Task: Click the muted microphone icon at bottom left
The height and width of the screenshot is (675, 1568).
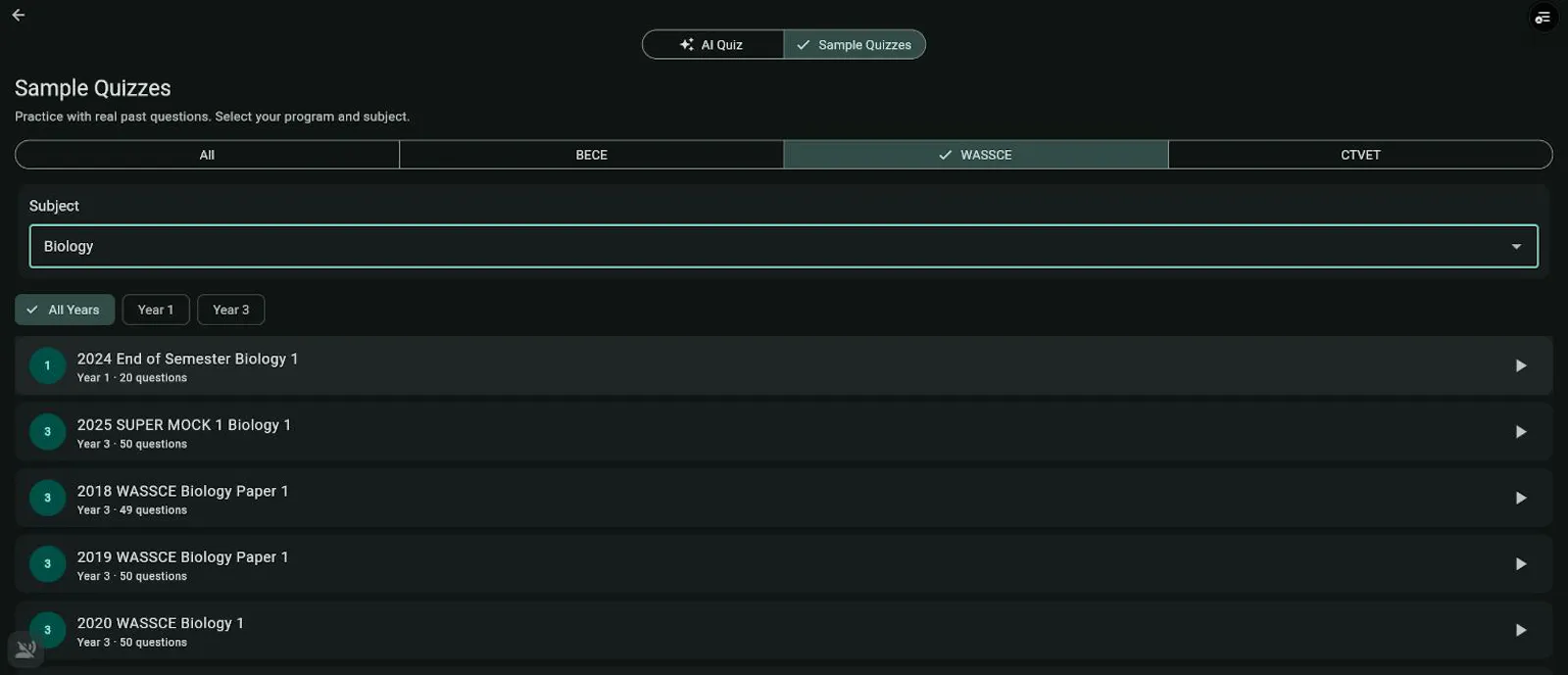Action: (x=25, y=649)
